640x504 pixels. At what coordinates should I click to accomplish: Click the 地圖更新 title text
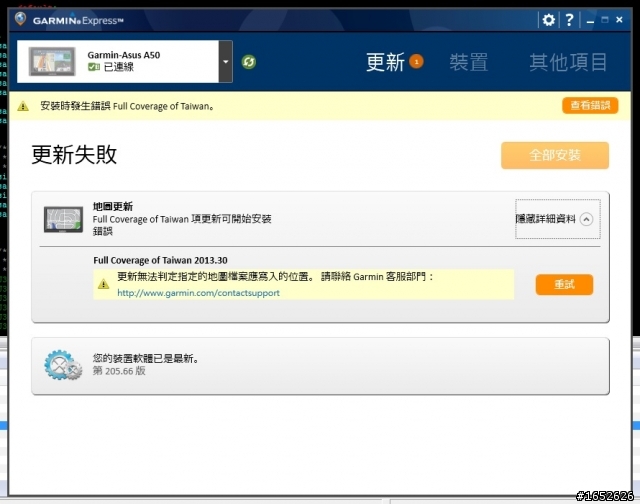click(113, 206)
